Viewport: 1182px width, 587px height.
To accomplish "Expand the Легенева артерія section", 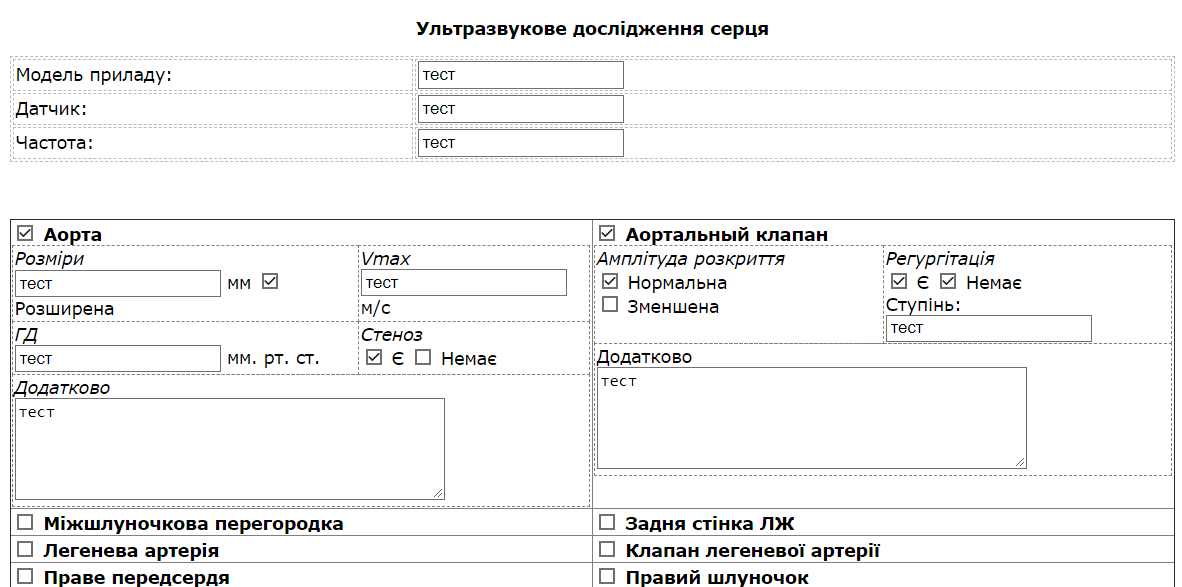I will (25, 549).
